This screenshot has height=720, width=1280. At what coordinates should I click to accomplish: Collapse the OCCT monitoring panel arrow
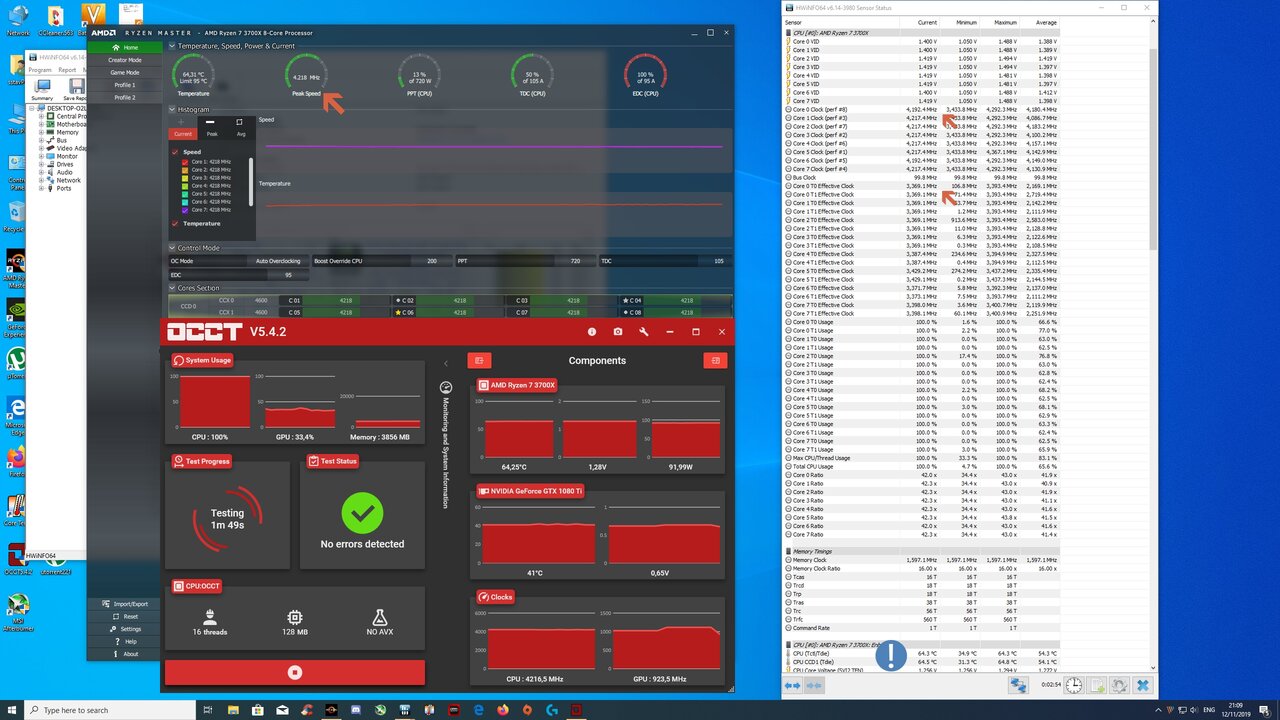(446, 363)
